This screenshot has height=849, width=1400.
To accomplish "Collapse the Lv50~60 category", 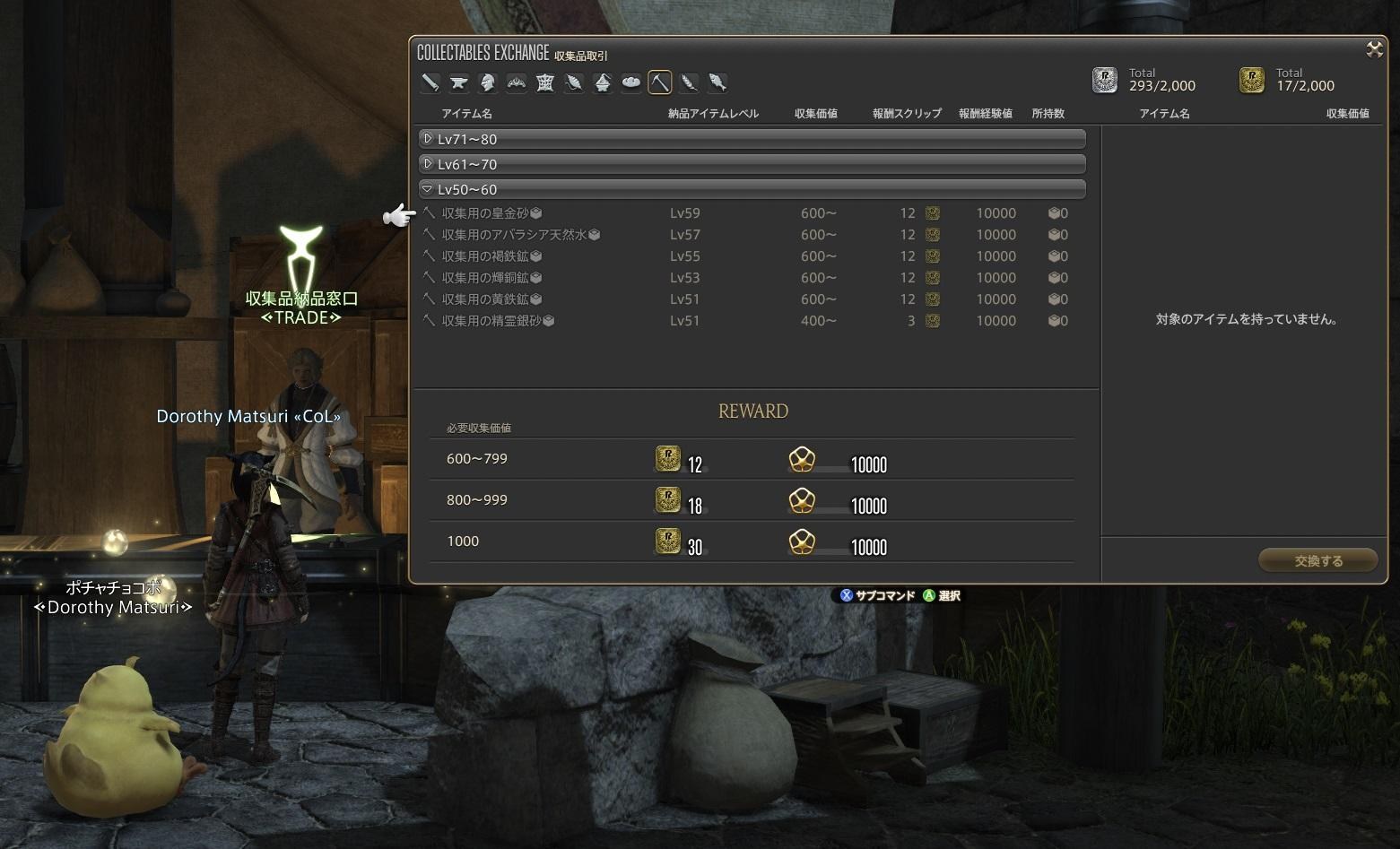I will pyautogui.click(x=752, y=189).
